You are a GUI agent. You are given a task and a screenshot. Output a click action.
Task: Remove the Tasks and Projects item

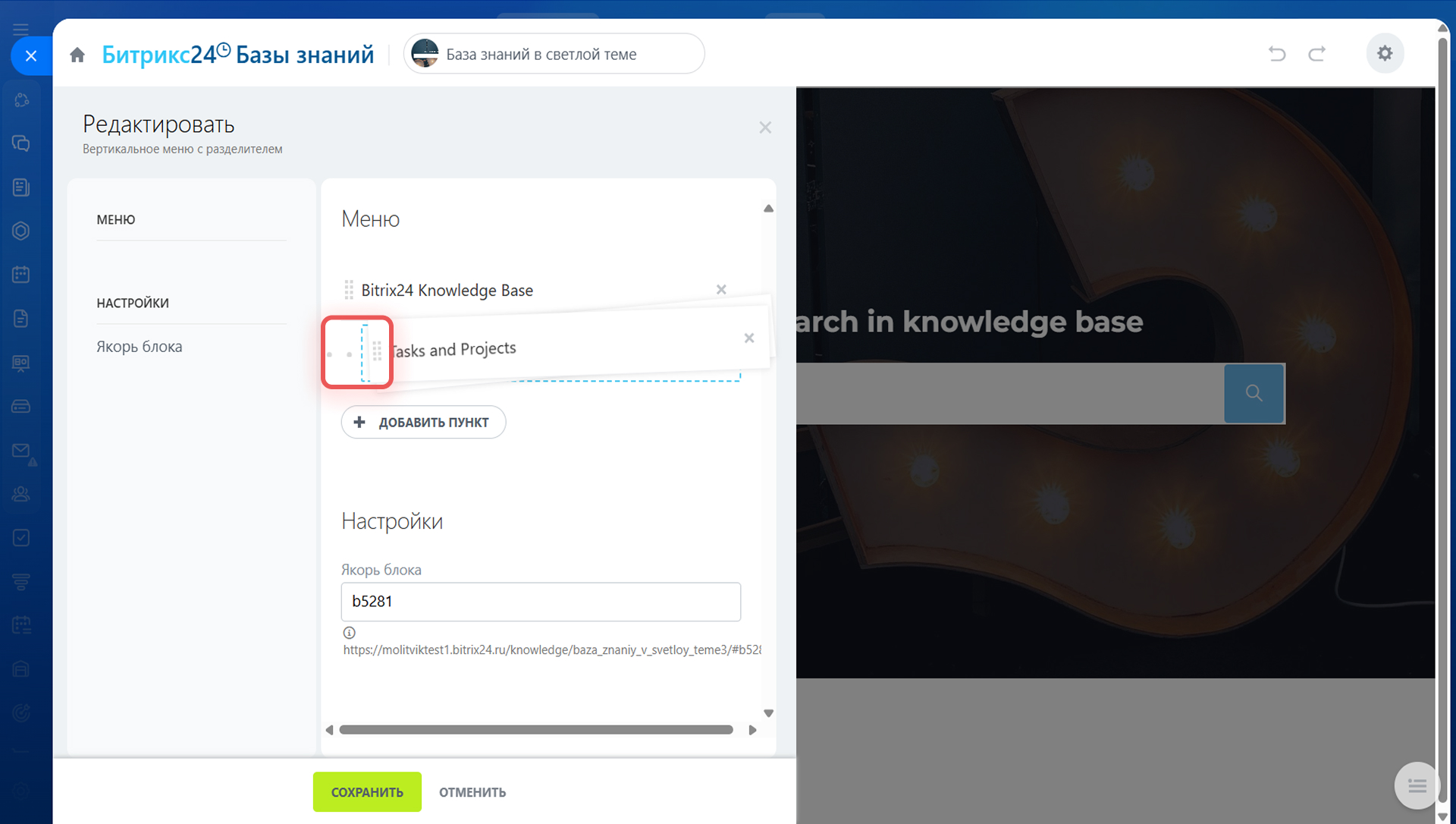[749, 338]
